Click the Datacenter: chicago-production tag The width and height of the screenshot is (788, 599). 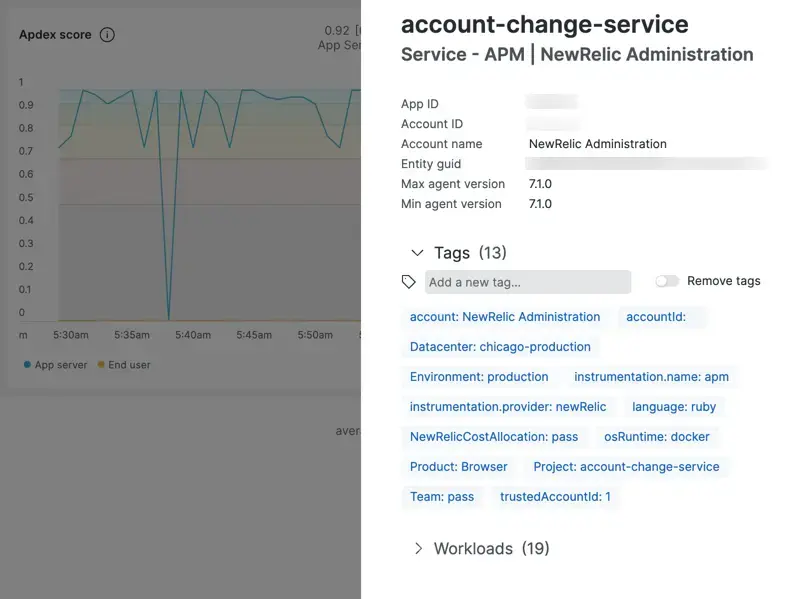point(500,347)
